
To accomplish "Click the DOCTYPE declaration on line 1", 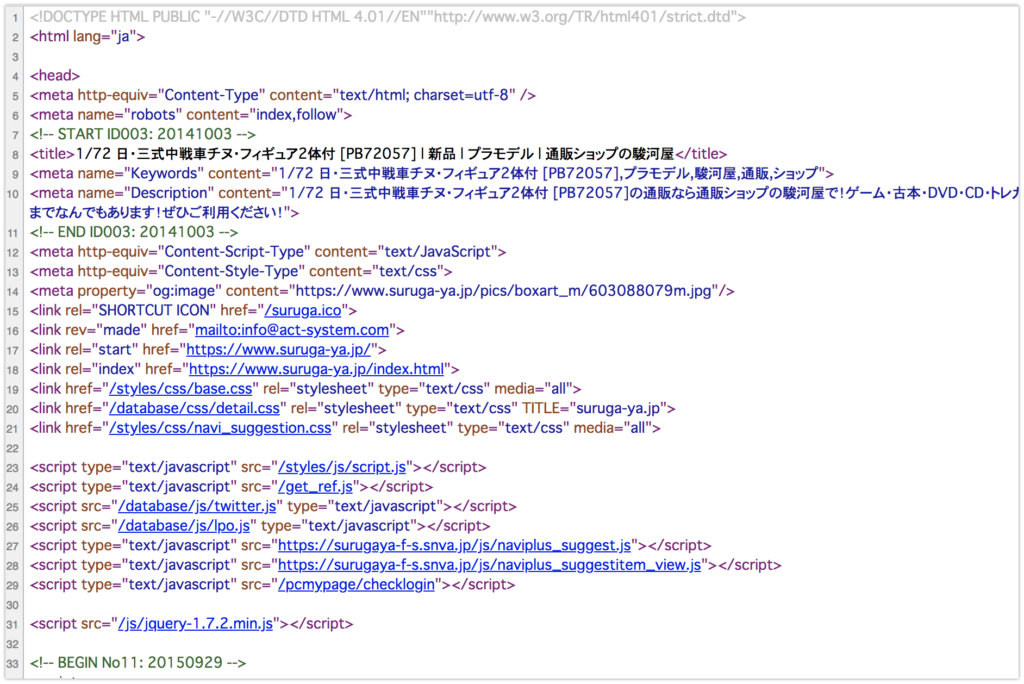I will click(x=388, y=17).
